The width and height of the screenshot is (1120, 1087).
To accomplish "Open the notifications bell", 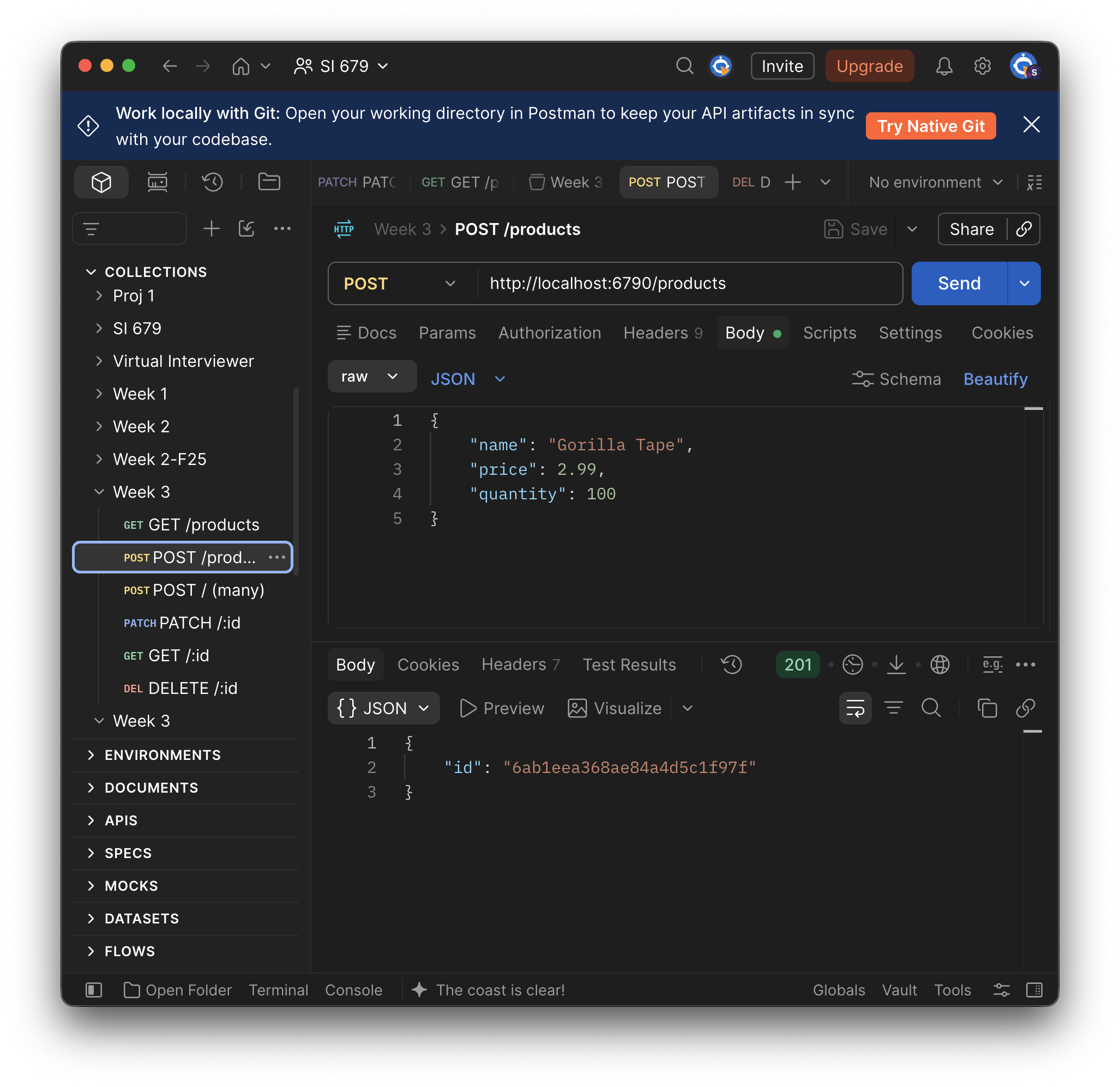I will [x=944, y=67].
